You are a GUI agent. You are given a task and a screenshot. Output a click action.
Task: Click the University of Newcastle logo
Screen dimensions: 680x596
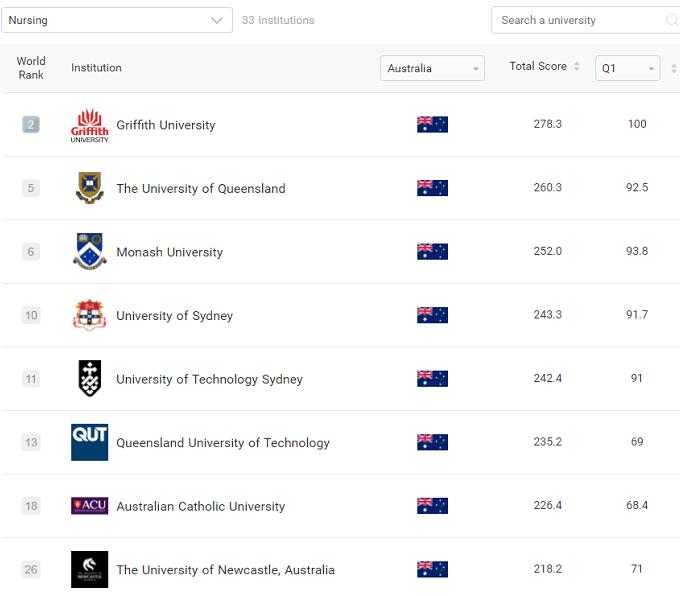(89, 569)
